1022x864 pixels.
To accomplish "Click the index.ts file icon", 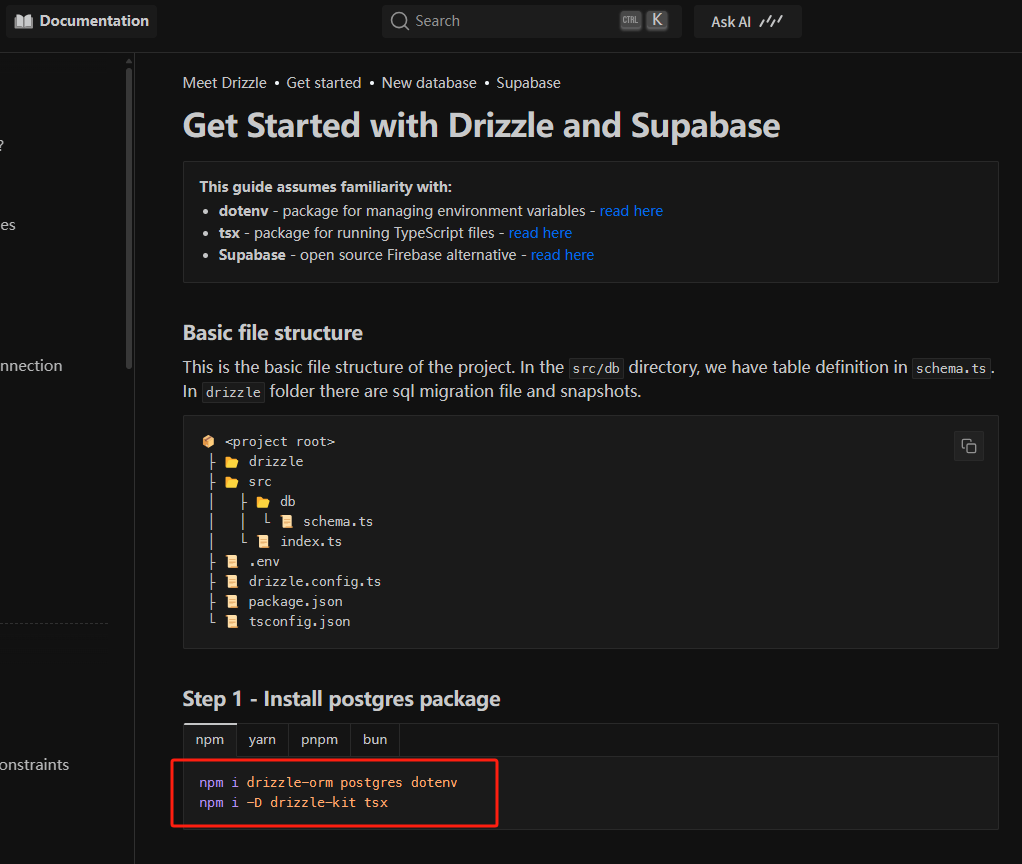I will pyautogui.click(x=263, y=542).
